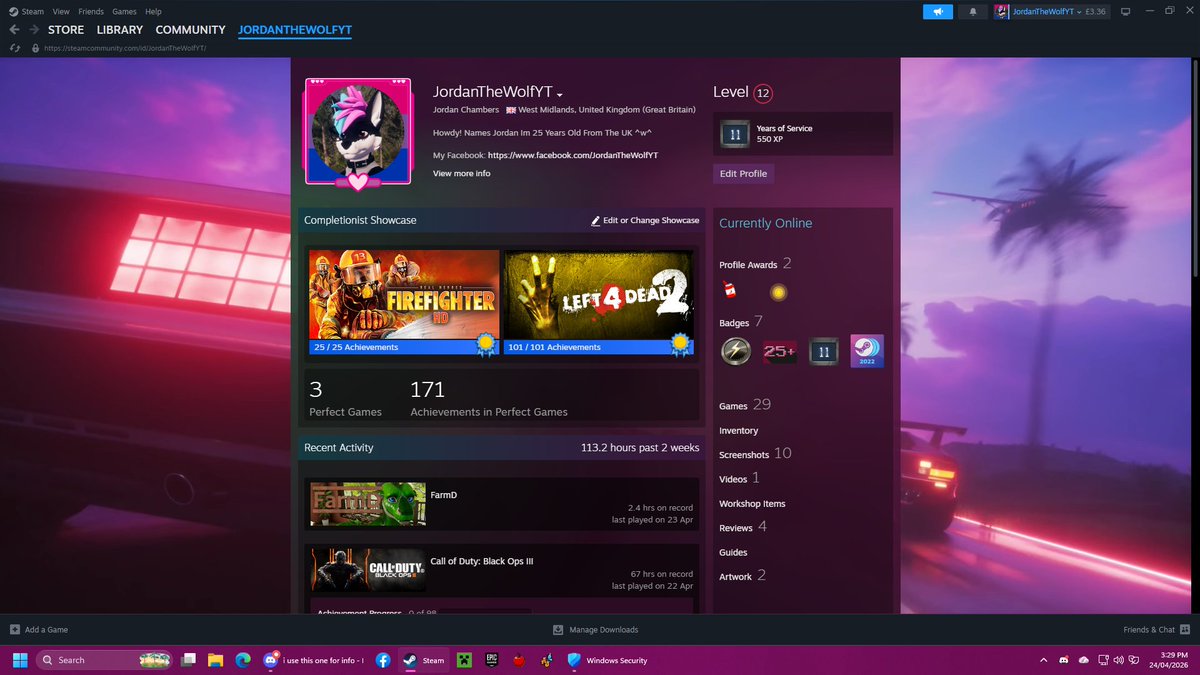The width and height of the screenshot is (1200, 675).
Task: Open the Real Heroes Firefighter HD showcase
Action: (404, 302)
